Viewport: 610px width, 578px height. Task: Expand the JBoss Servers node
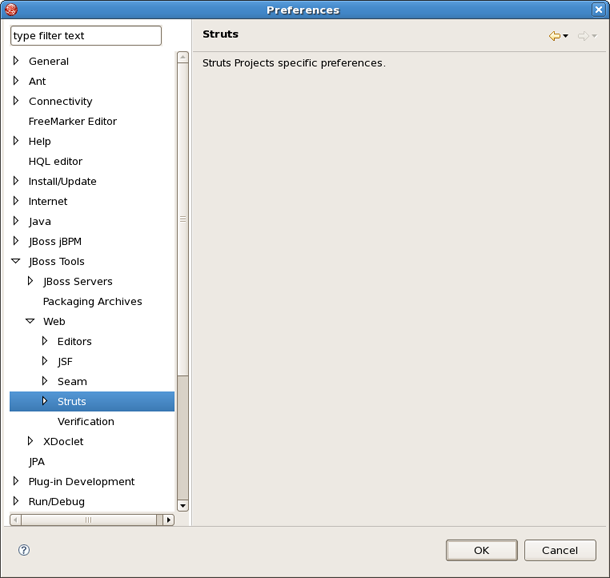pyautogui.click(x=30, y=281)
